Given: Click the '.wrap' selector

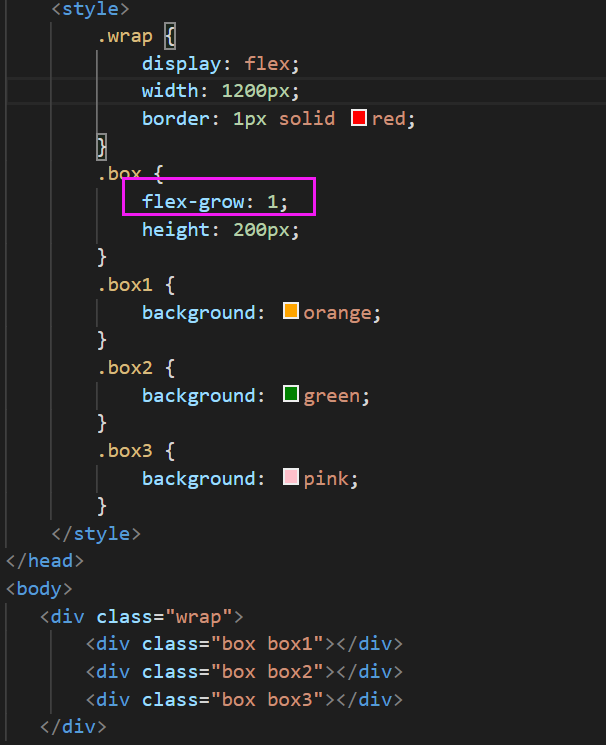Looking at the screenshot, I should (x=125, y=37).
